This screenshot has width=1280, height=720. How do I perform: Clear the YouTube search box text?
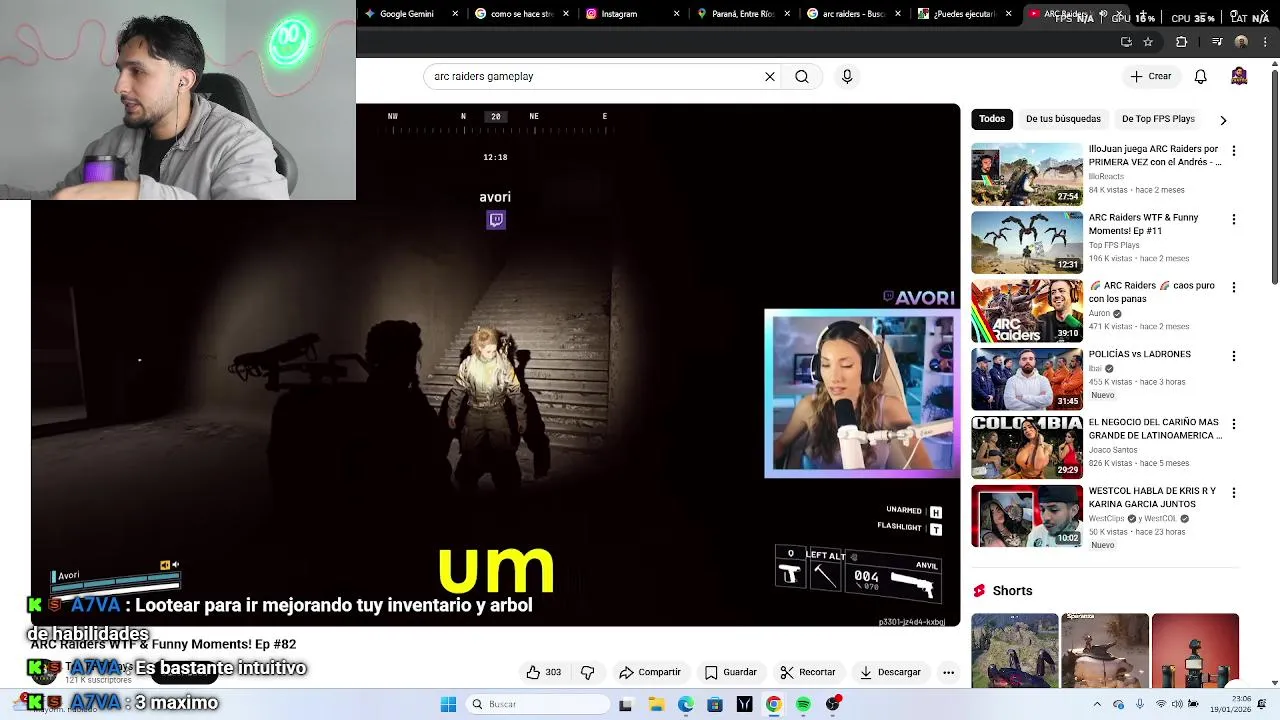click(770, 76)
